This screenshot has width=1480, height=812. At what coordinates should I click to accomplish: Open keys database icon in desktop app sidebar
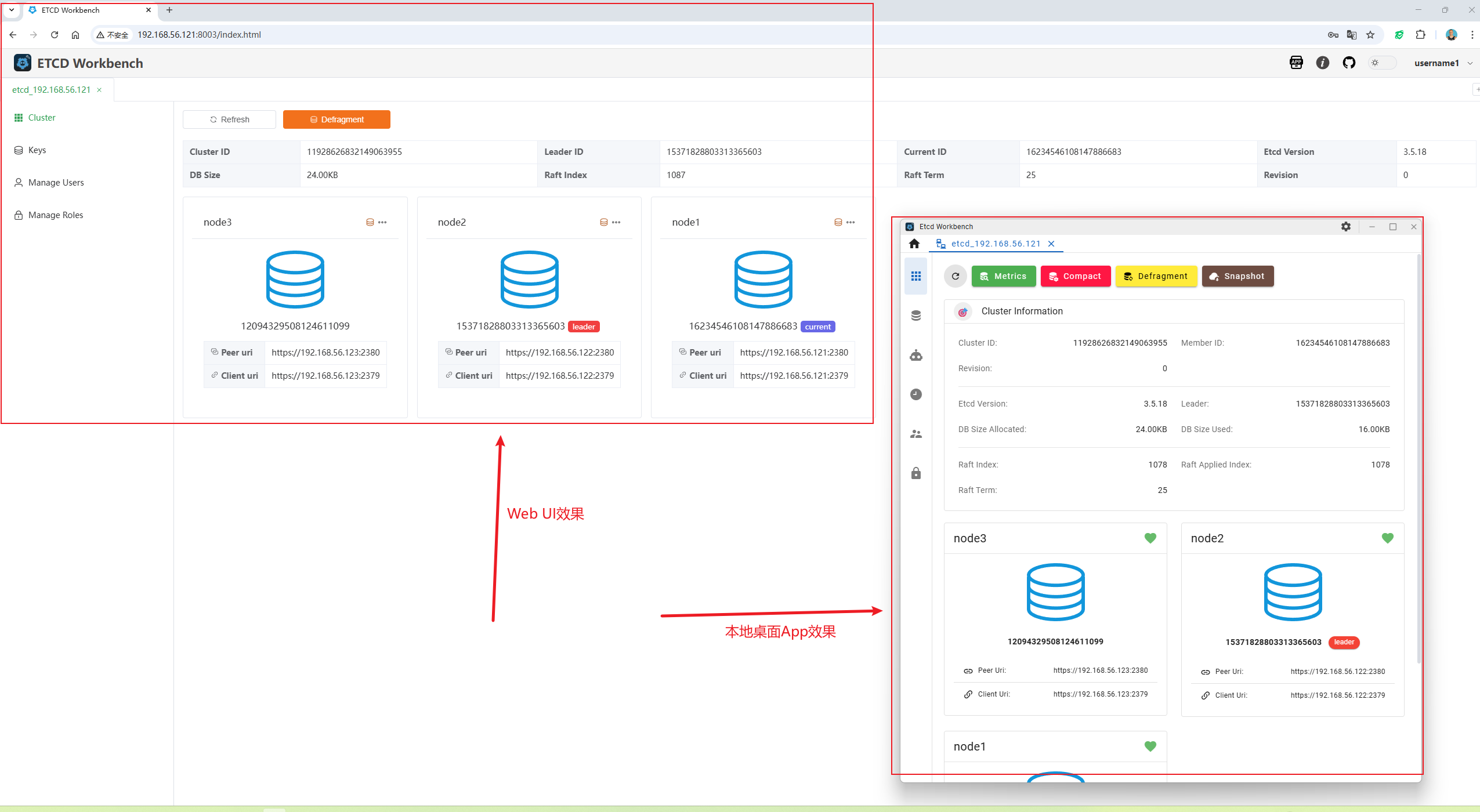point(916,316)
